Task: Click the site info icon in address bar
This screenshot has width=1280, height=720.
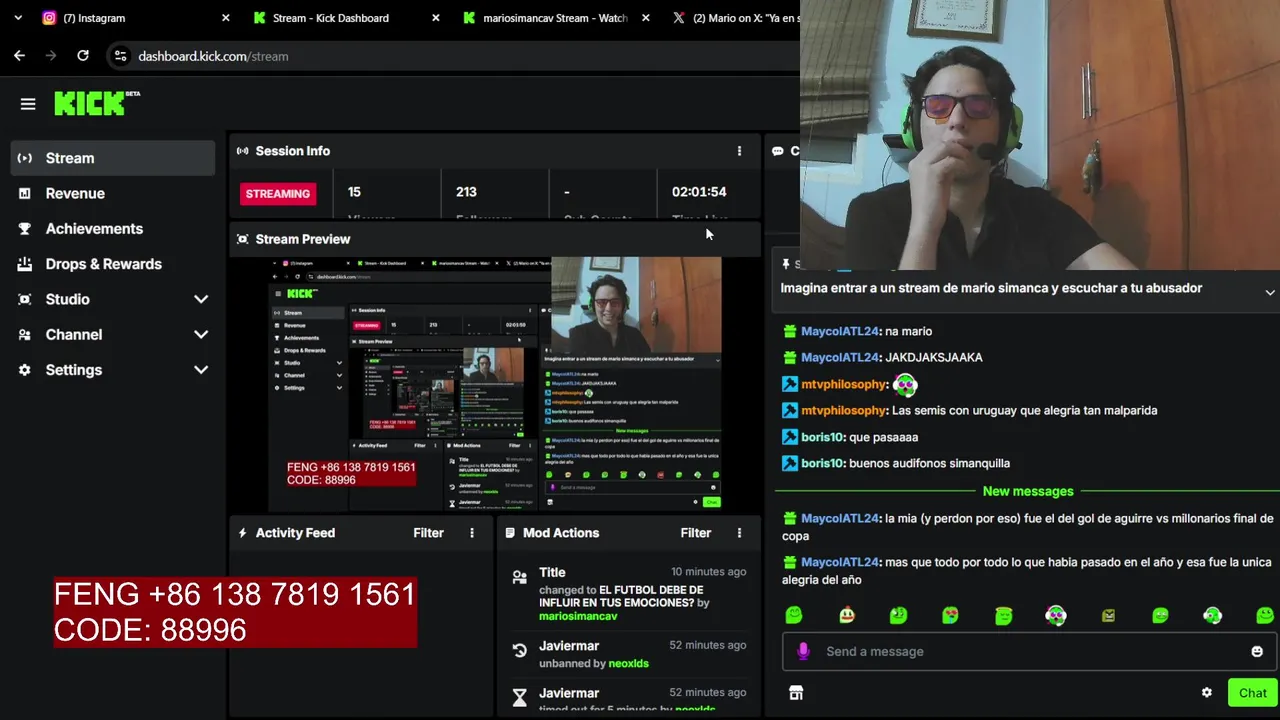Action: click(x=120, y=56)
